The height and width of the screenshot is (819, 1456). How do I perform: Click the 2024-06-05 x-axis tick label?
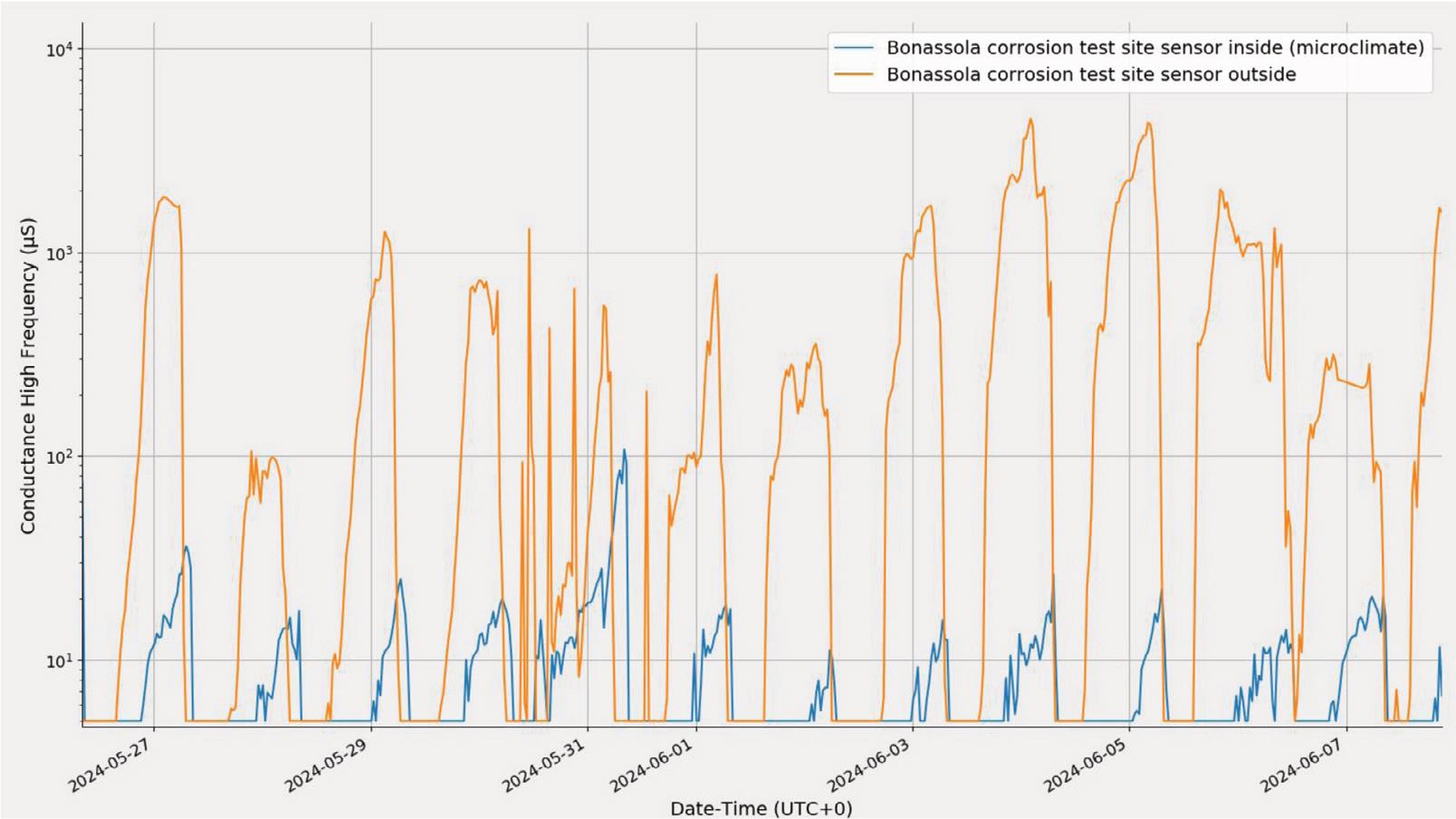(1087, 769)
